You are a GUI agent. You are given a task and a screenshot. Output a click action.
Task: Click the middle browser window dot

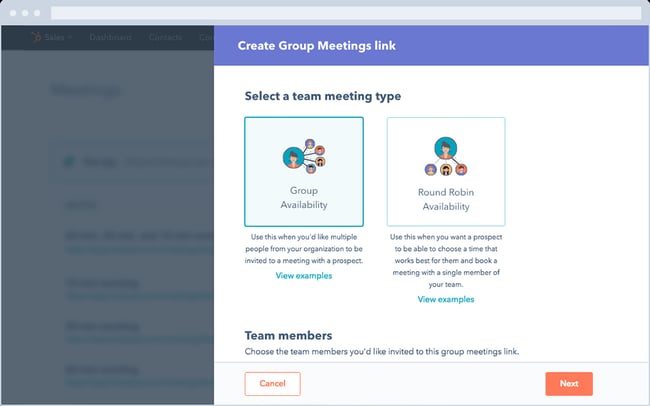pyautogui.click(x=27, y=13)
